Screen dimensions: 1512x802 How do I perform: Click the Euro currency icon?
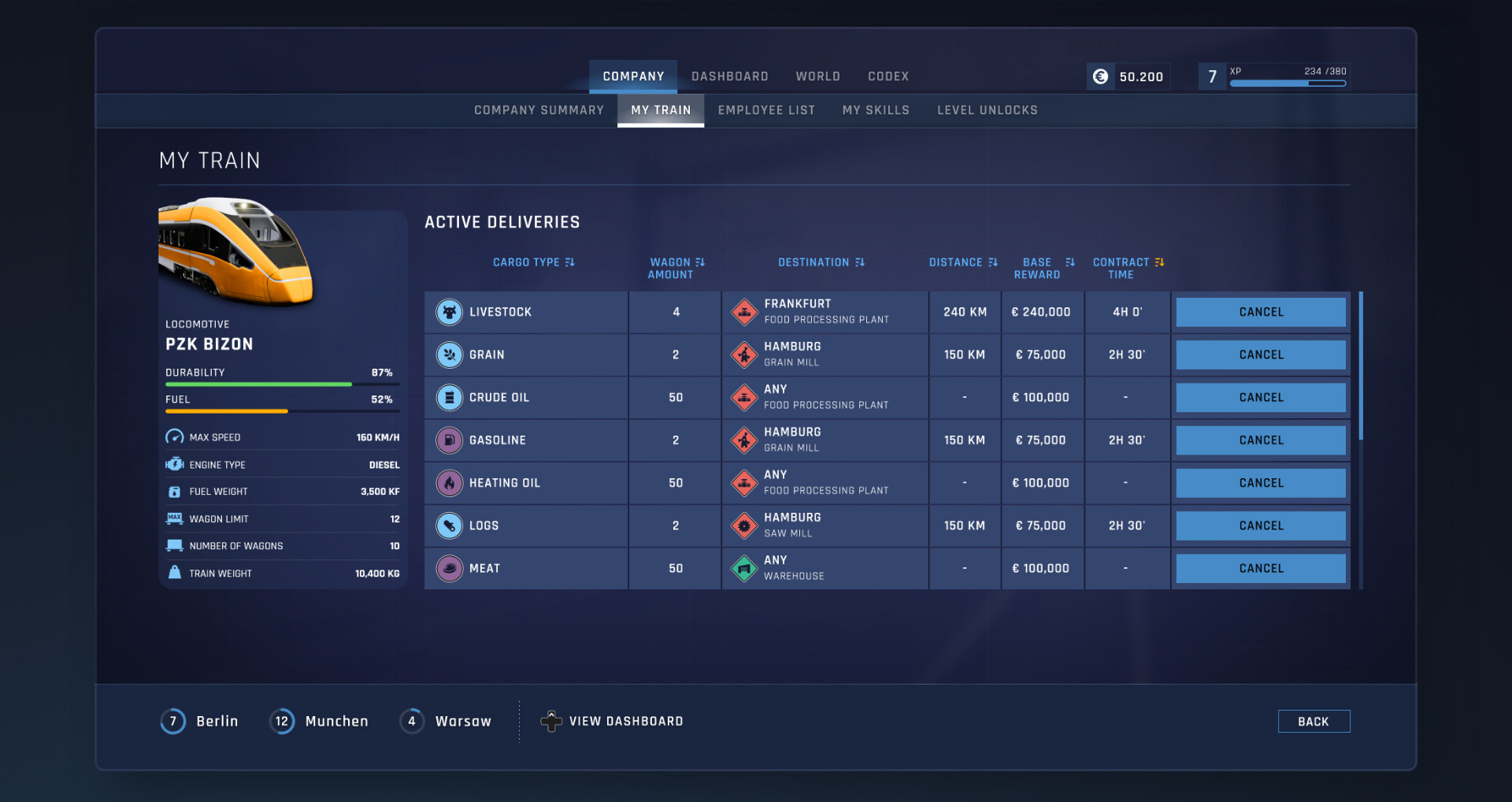tap(1100, 76)
